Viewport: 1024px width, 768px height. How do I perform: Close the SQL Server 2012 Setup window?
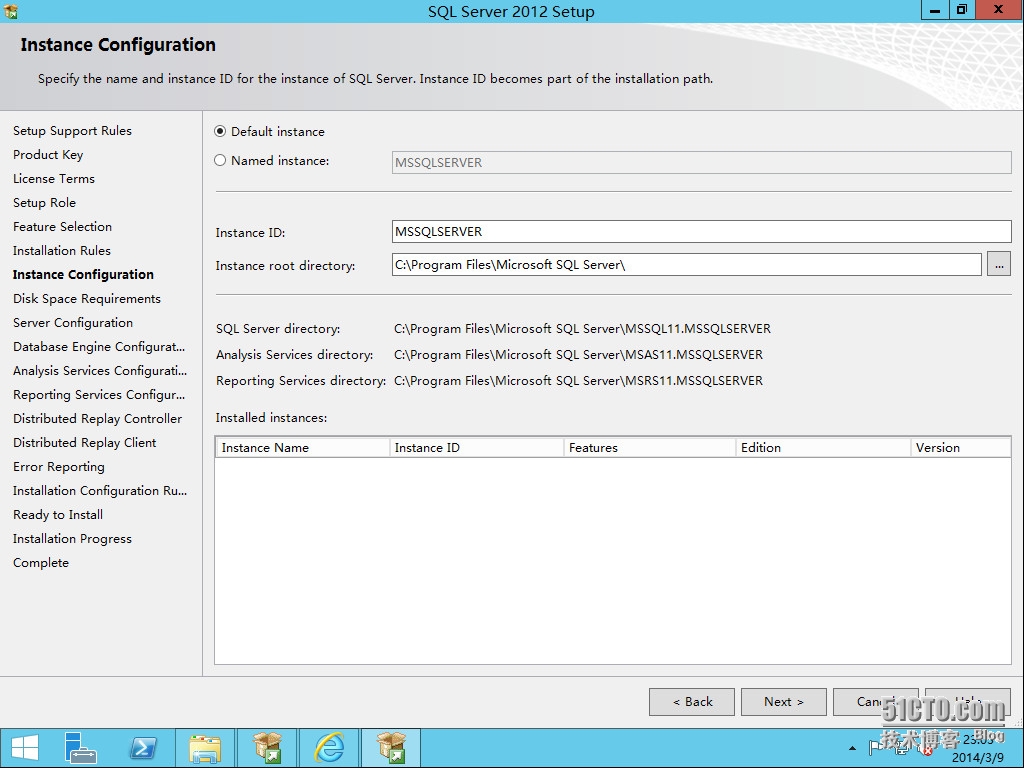(x=999, y=10)
